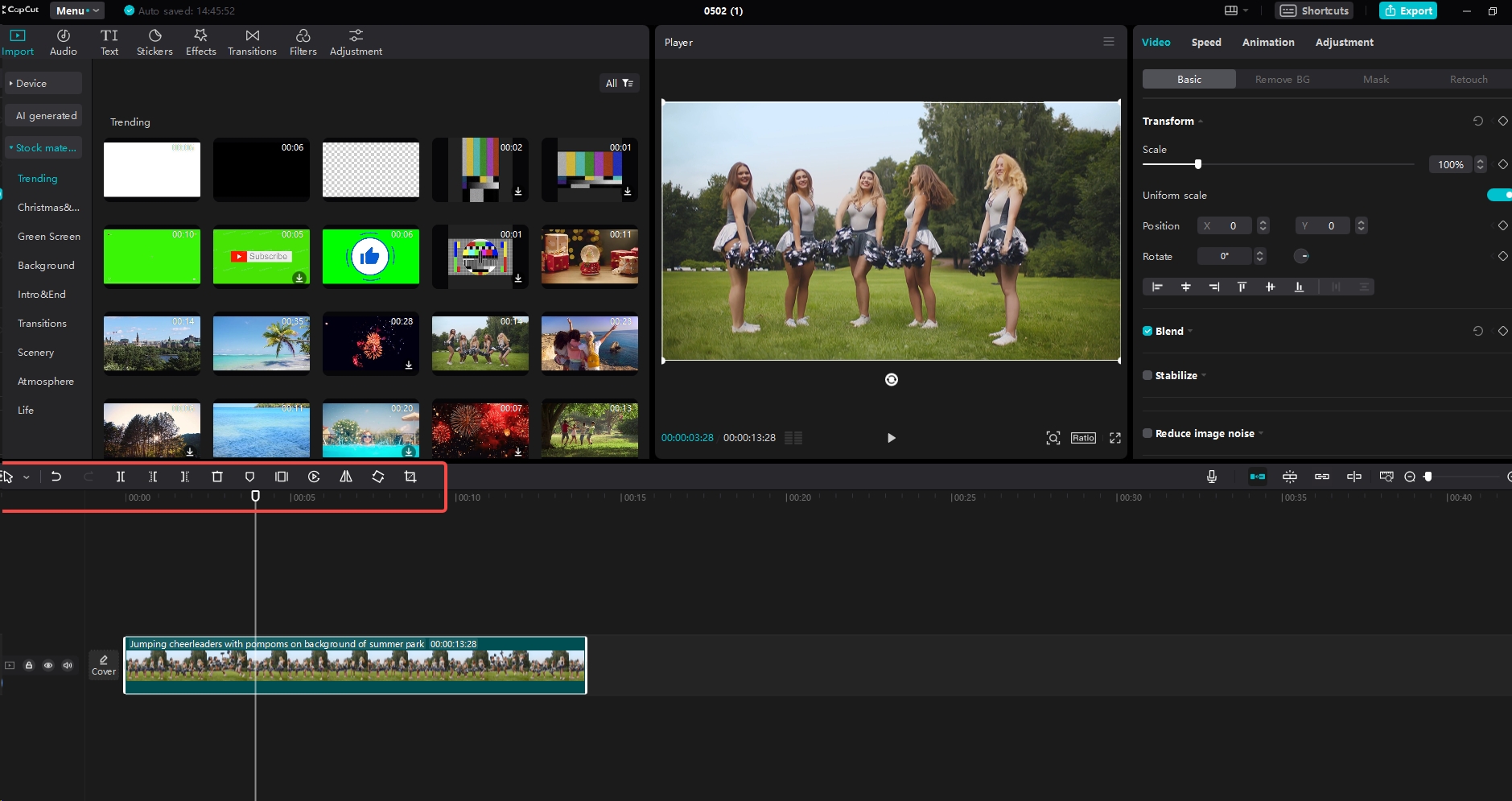Select the Split tool in the timeline toolbar

click(x=121, y=477)
